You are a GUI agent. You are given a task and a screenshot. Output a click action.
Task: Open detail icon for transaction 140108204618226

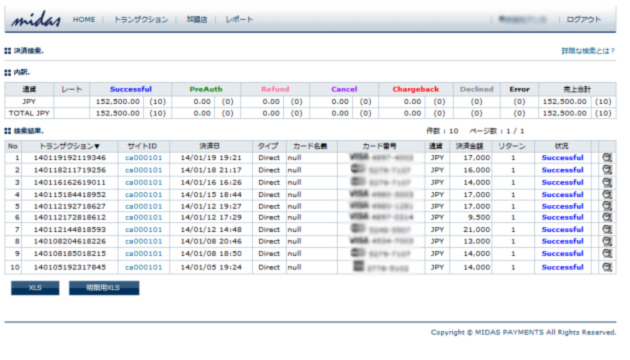(x=607, y=241)
